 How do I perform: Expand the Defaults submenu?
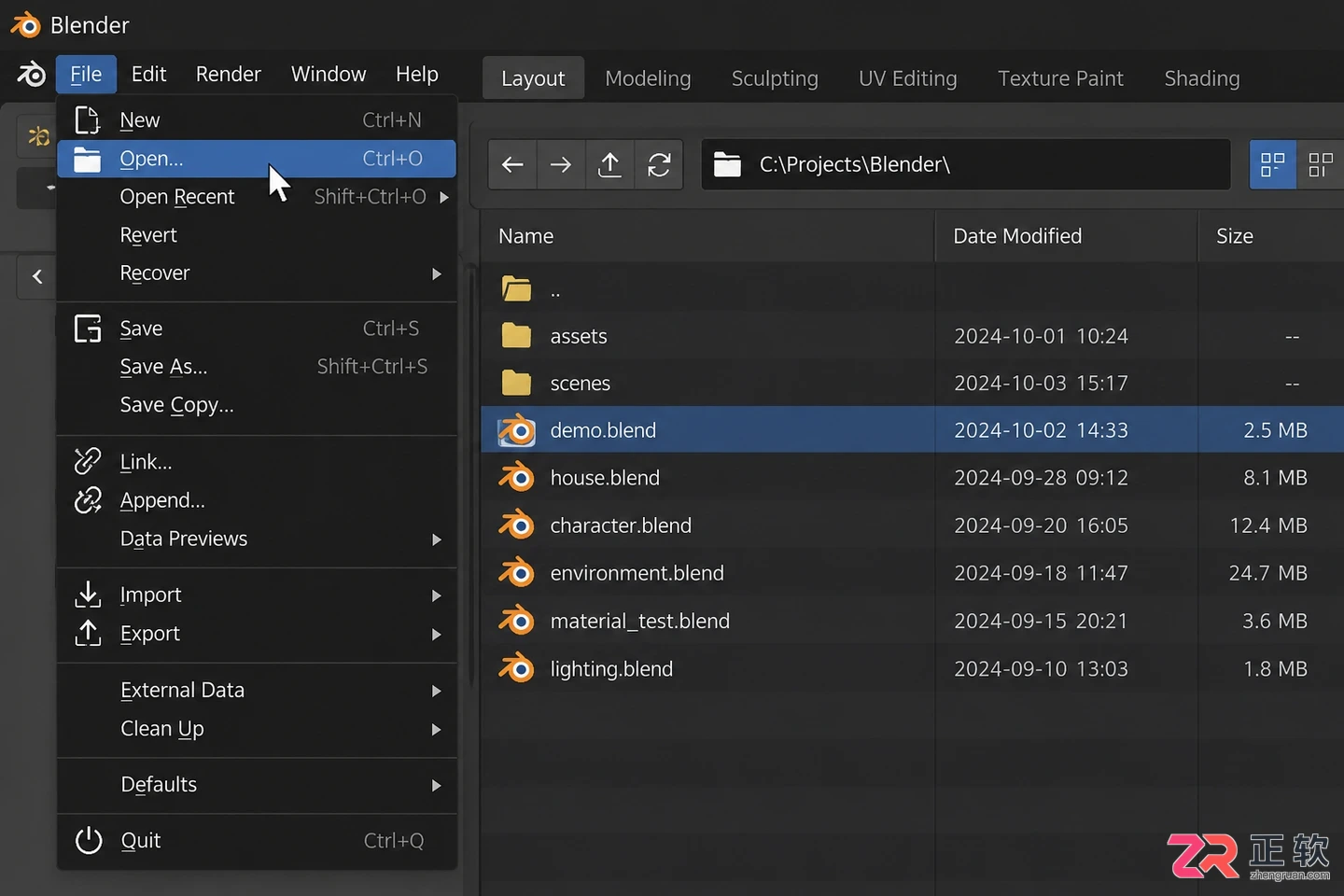(x=437, y=785)
